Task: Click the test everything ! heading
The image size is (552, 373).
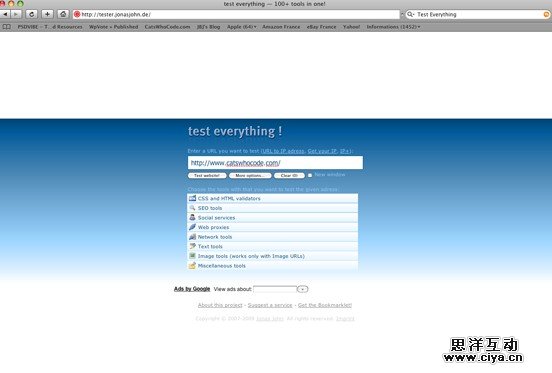Action: pyautogui.click(x=235, y=131)
